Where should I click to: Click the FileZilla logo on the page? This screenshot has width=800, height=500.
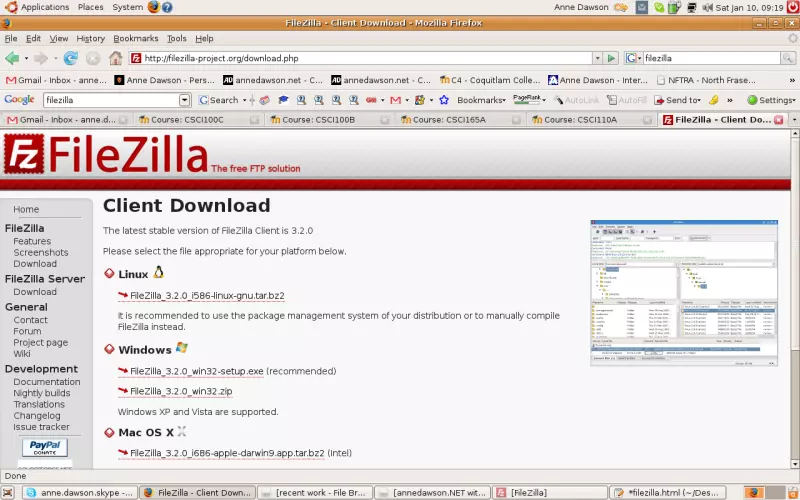pos(106,154)
